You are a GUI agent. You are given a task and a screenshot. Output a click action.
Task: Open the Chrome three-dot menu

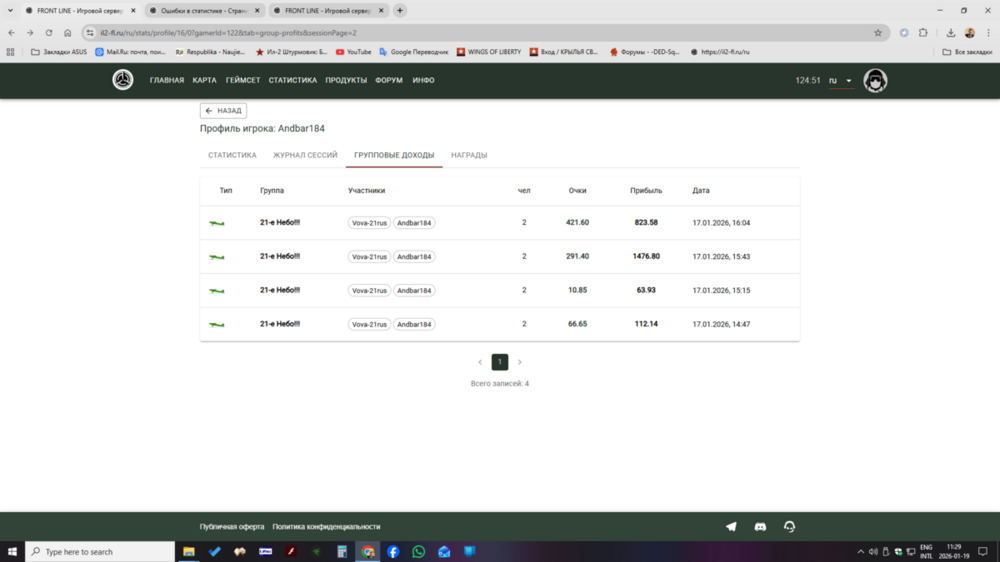click(989, 33)
